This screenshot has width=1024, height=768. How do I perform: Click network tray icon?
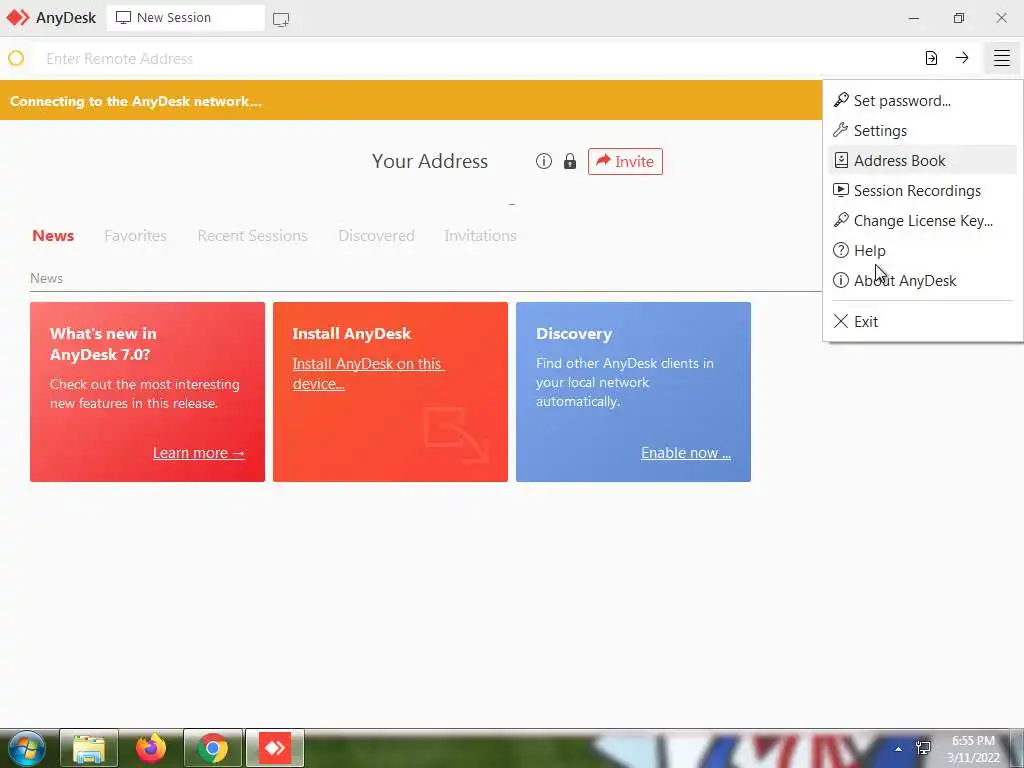923,748
